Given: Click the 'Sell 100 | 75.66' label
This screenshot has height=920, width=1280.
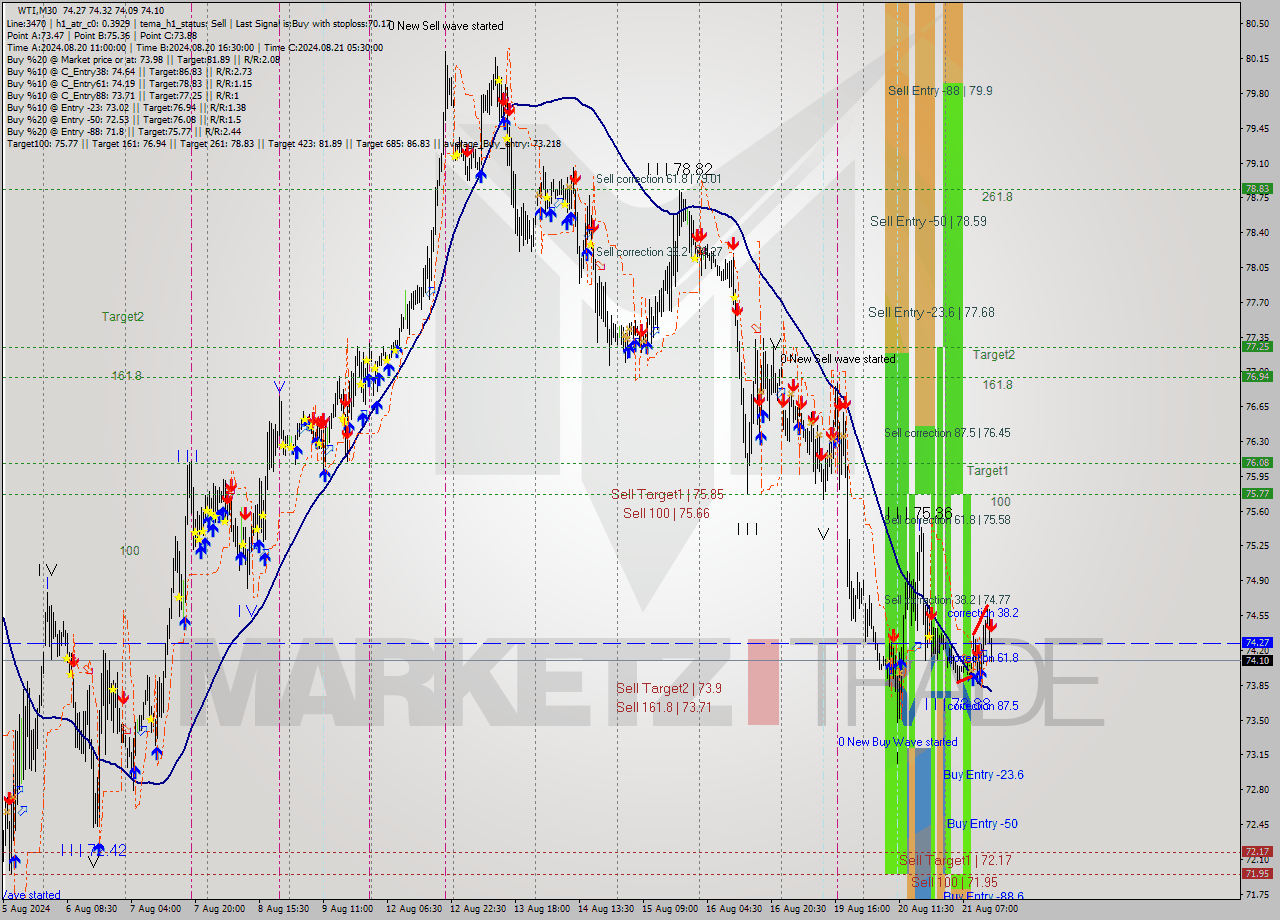Looking at the screenshot, I should tap(666, 513).
